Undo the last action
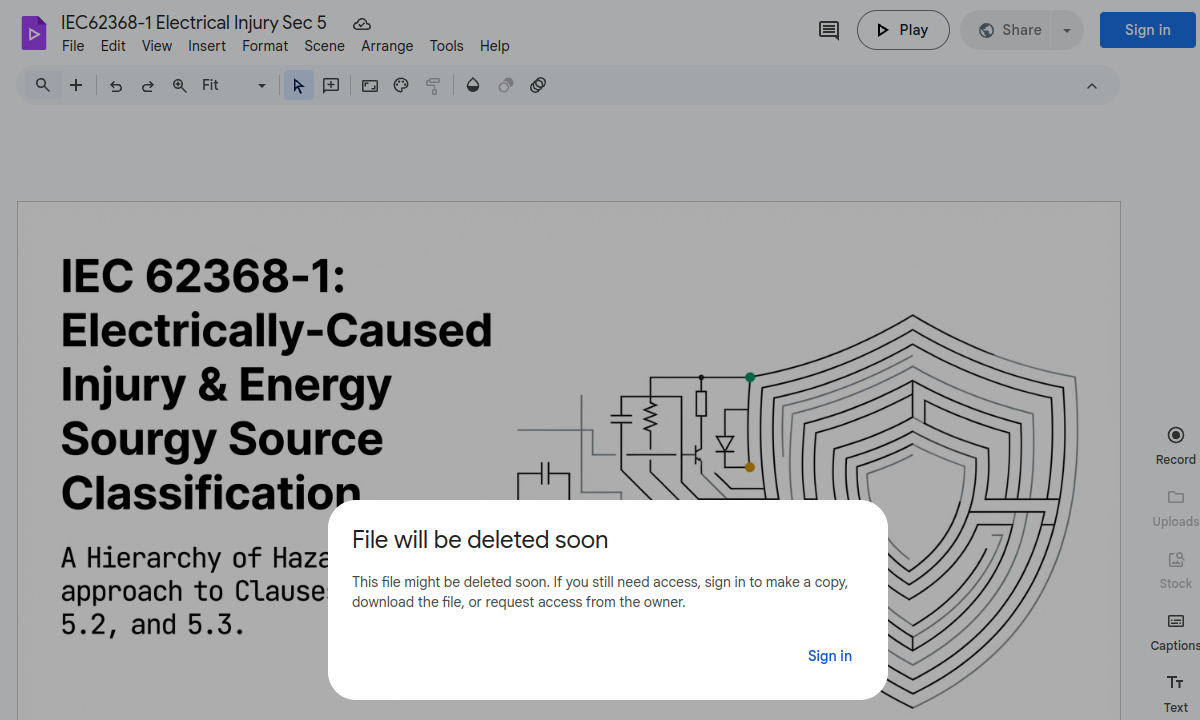Screen dimensions: 1200x720 [116, 86]
